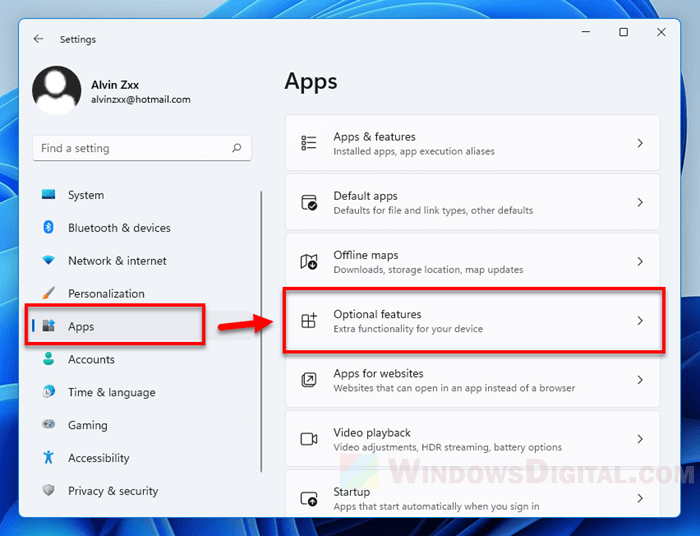Expand Apps & features chevron arrow
The height and width of the screenshot is (536, 700).
[x=640, y=144]
